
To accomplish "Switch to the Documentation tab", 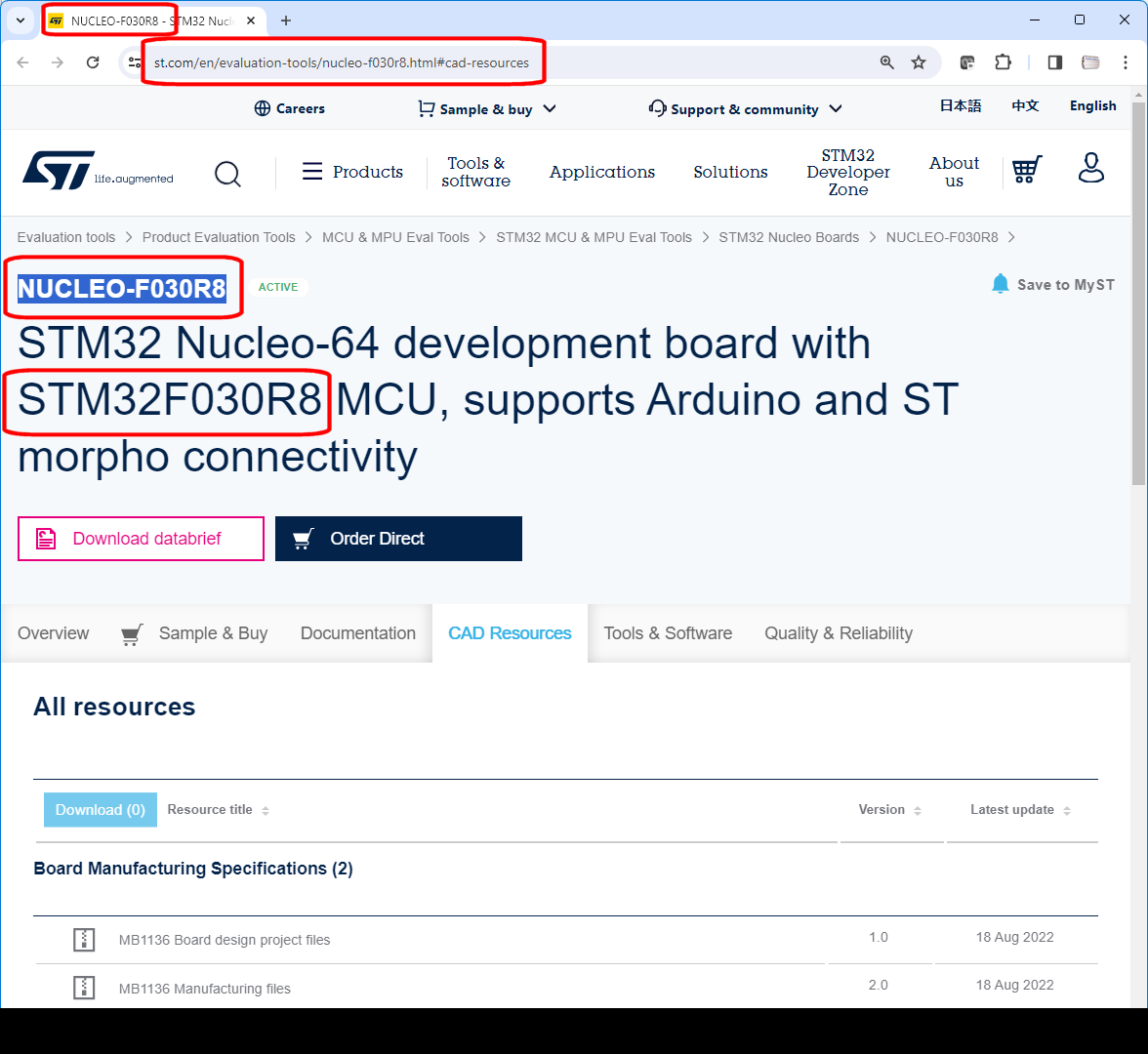I will click(x=357, y=633).
